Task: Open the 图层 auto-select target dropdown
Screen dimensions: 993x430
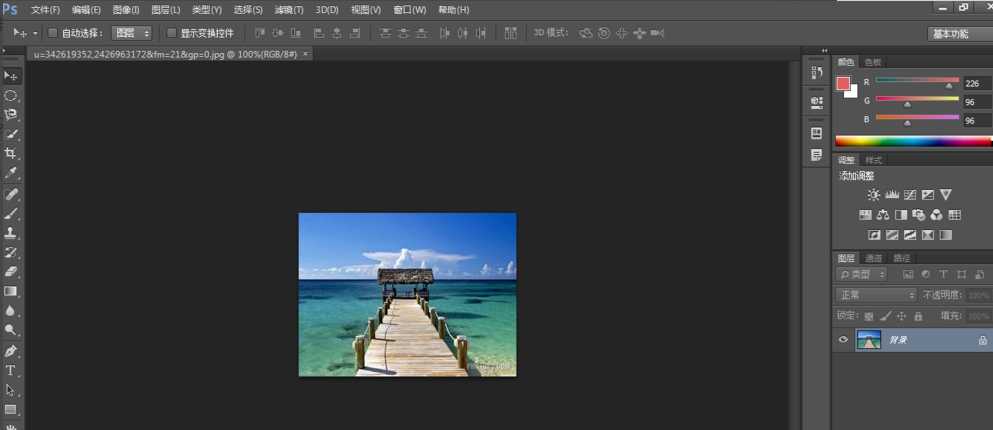Action: (x=131, y=33)
